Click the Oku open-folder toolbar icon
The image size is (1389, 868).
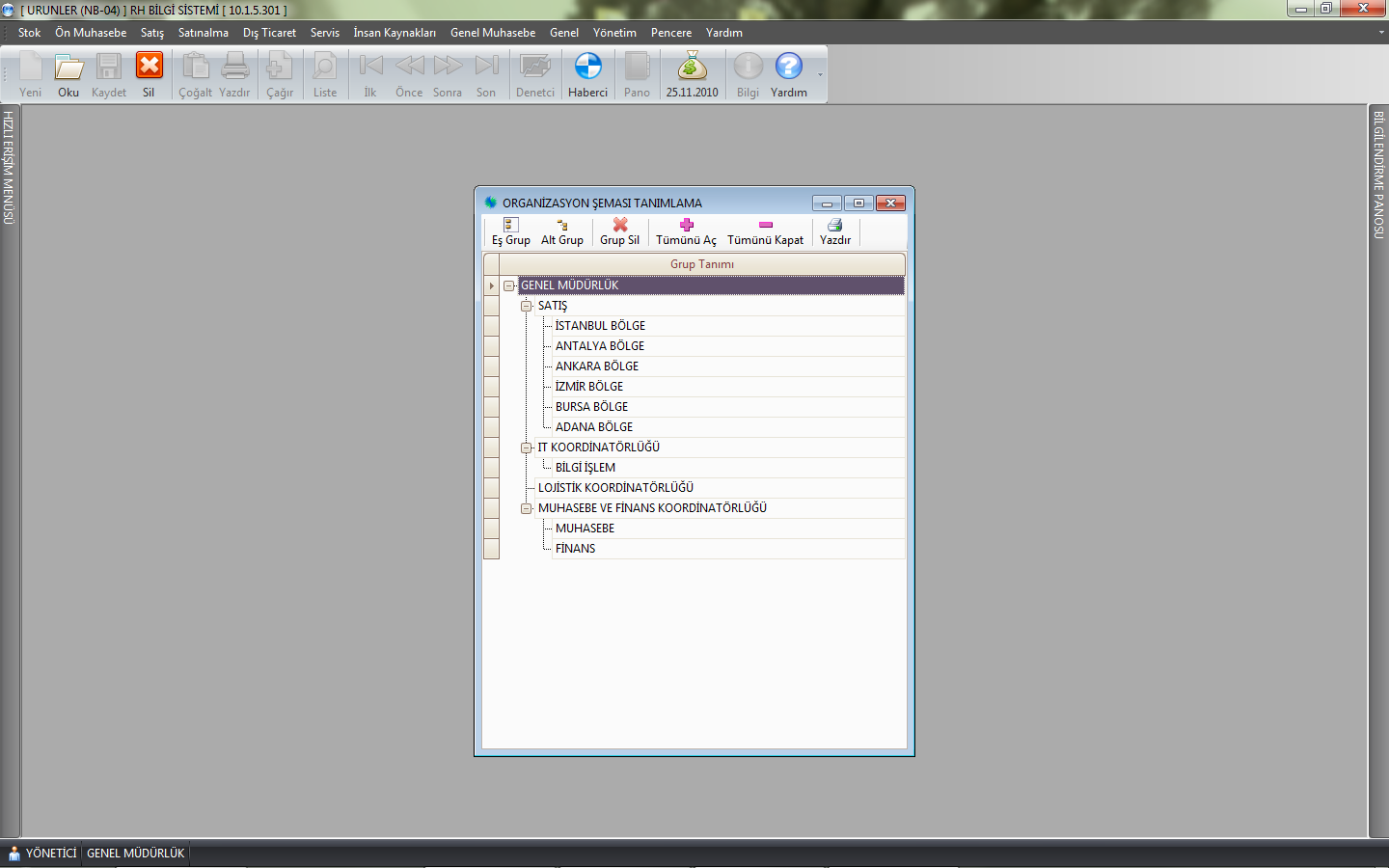click(68, 68)
